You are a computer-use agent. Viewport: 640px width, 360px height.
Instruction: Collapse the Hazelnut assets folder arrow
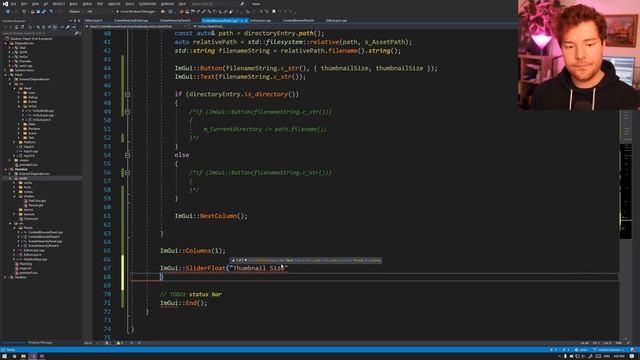click(10, 178)
